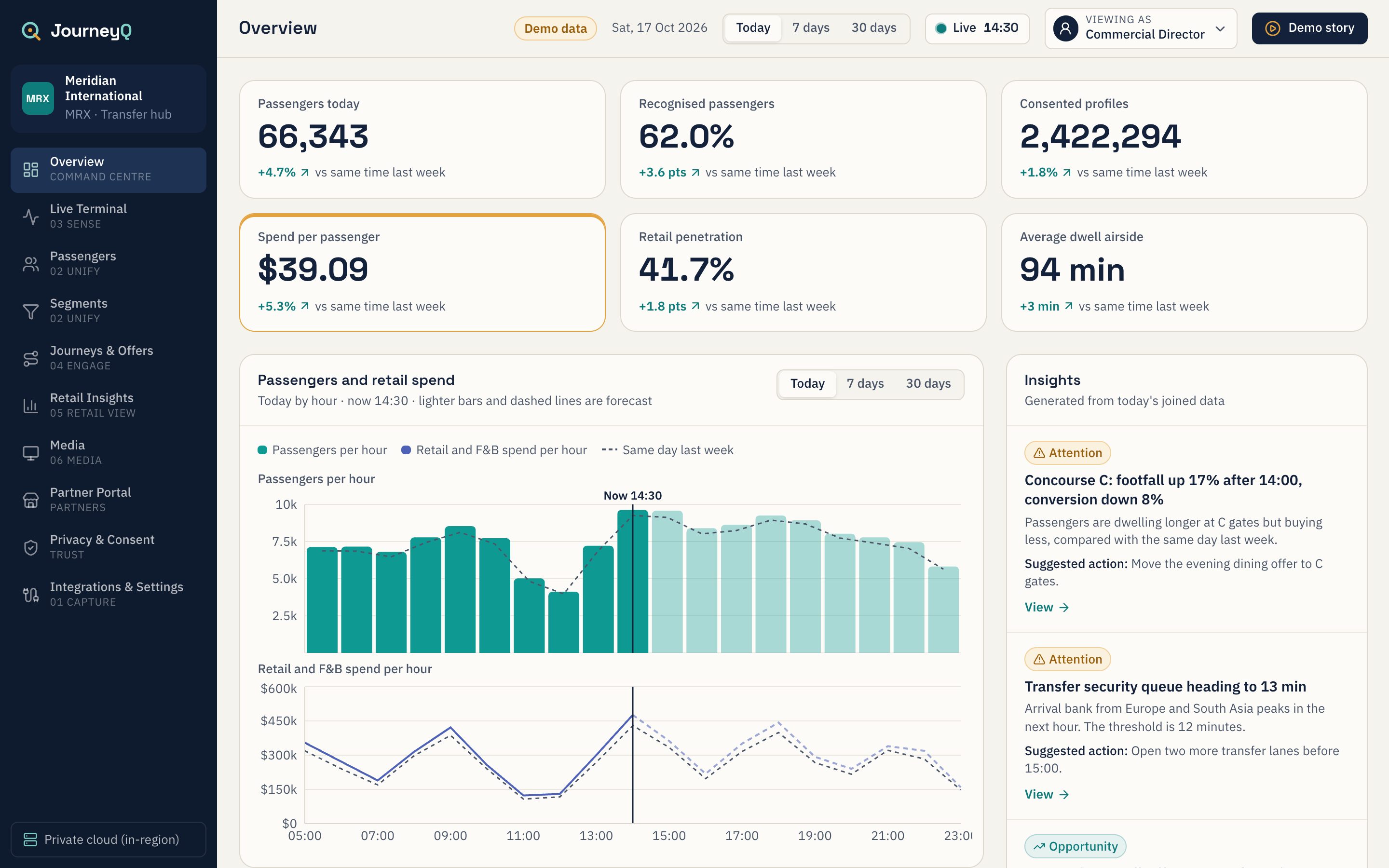Click the Privacy & Consent shield icon
The width and height of the screenshot is (1389, 868).
pyautogui.click(x=30, y=547)
